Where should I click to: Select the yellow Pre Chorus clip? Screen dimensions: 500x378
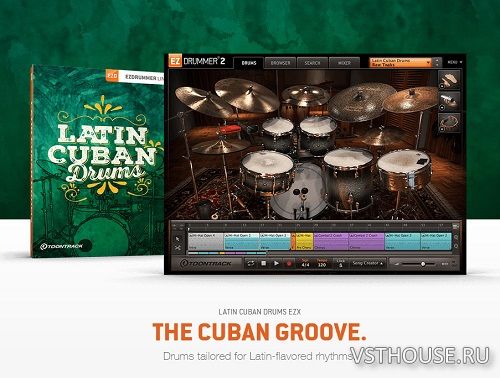(305, 241)
